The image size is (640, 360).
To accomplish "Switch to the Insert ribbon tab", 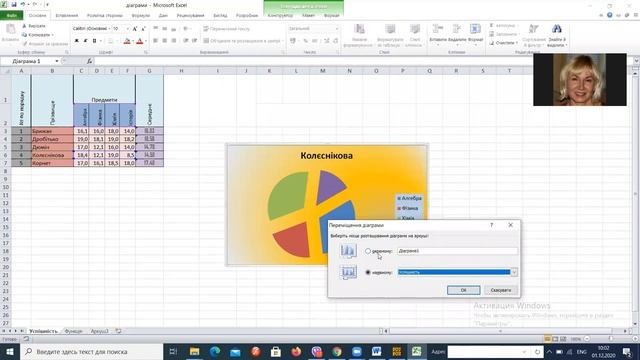I will [67, 16].
